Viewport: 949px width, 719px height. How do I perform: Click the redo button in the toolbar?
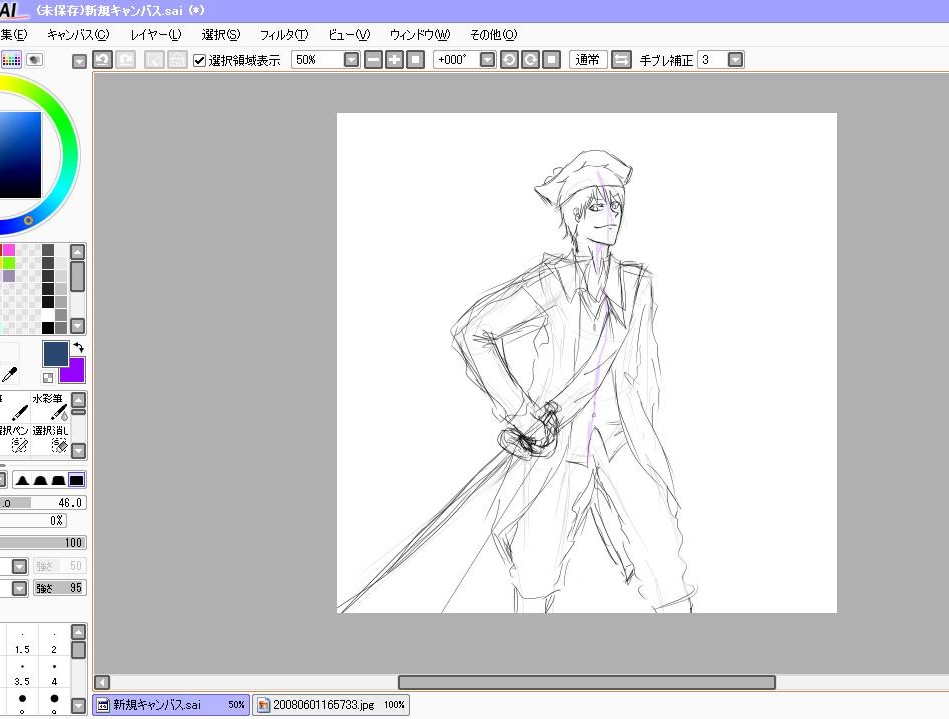coord(125,60)
